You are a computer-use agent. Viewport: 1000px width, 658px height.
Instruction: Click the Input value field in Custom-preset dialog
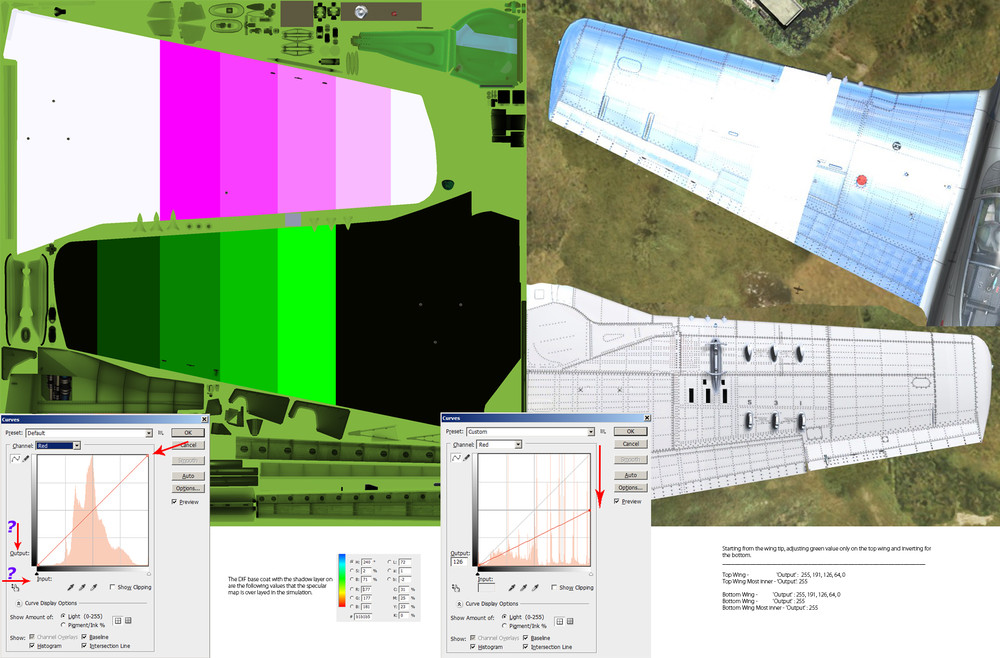pyautogui.click(x=487, y=587)
